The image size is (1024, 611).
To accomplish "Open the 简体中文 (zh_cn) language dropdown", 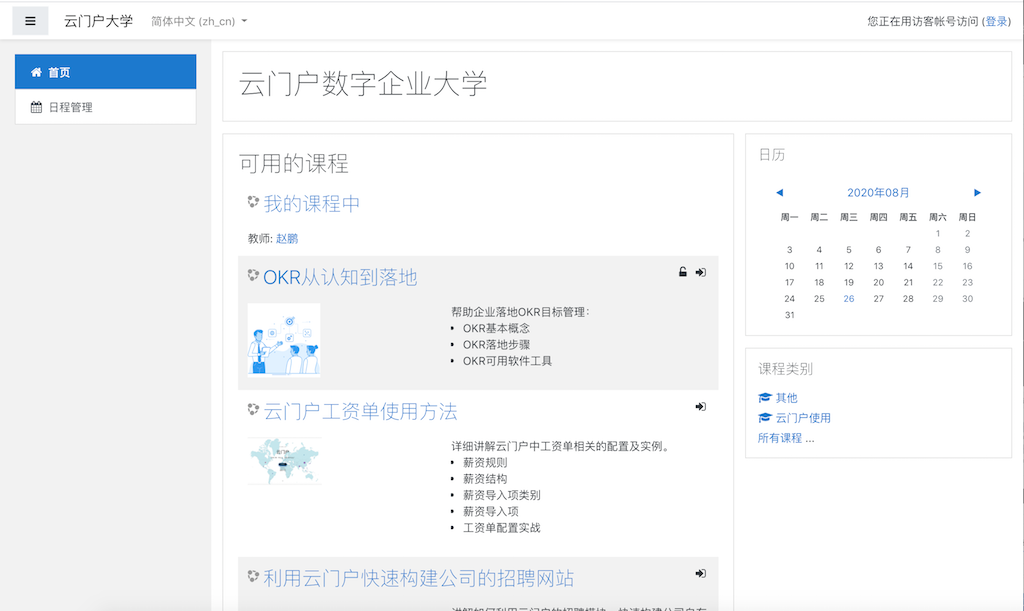I will coord(199,21).
